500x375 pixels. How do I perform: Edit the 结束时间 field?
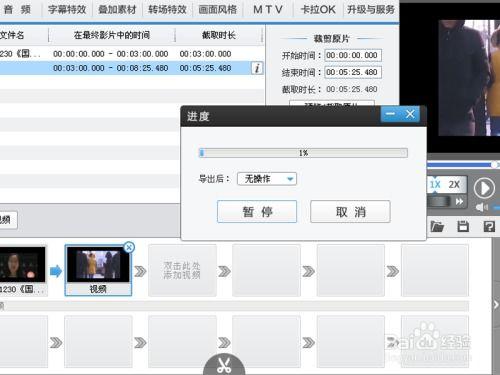click(x=353, y=72)
